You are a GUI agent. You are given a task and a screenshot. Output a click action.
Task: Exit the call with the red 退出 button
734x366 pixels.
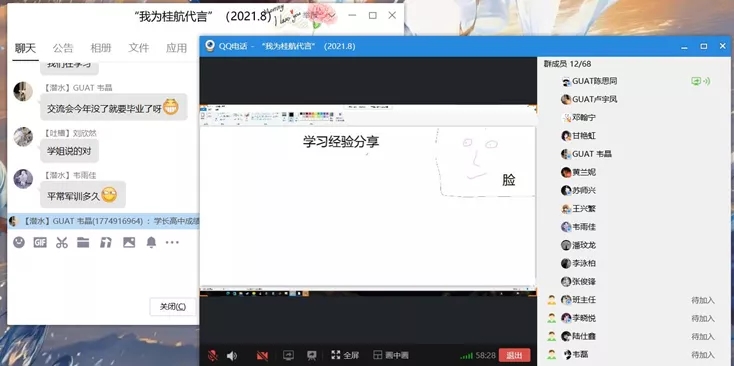point(514,355)
